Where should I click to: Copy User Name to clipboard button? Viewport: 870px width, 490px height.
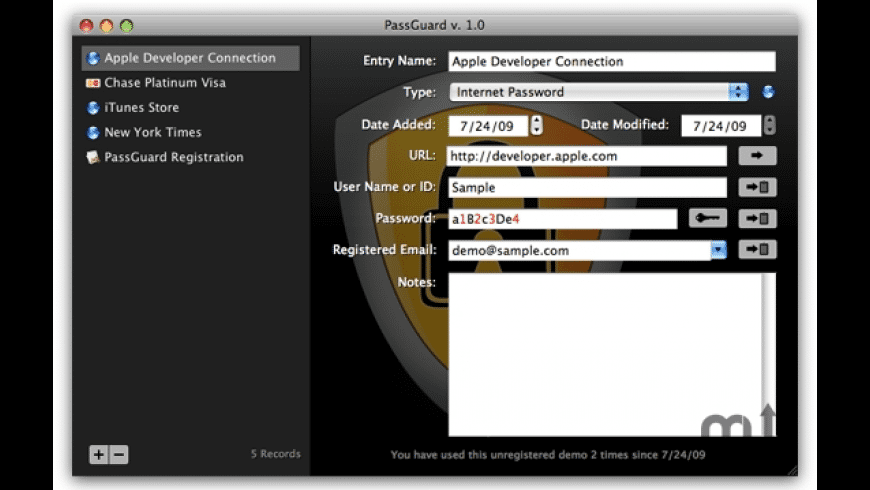coord(757,187)
